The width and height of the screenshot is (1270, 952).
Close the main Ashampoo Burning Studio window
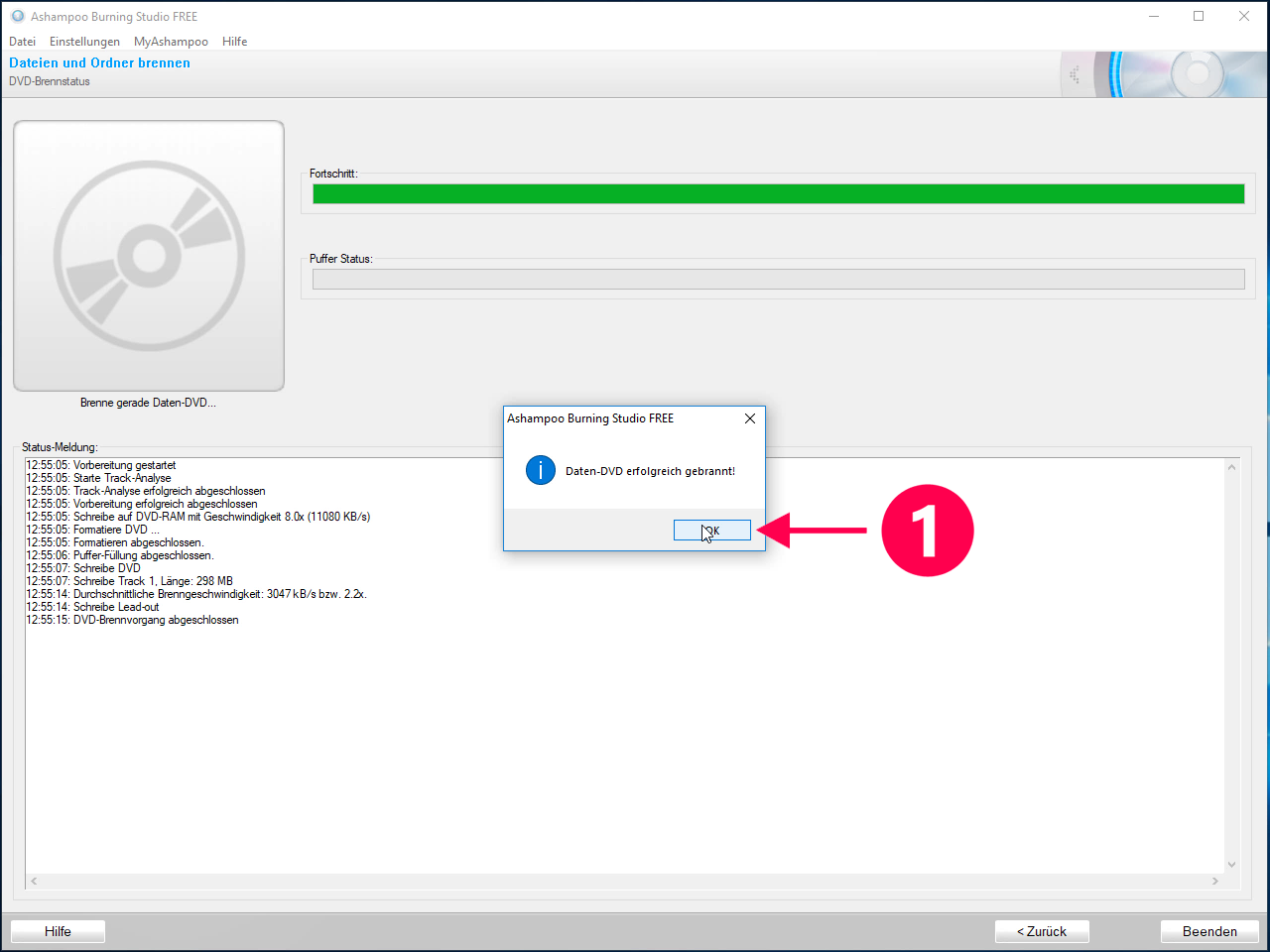click(x=1244, y=16)
